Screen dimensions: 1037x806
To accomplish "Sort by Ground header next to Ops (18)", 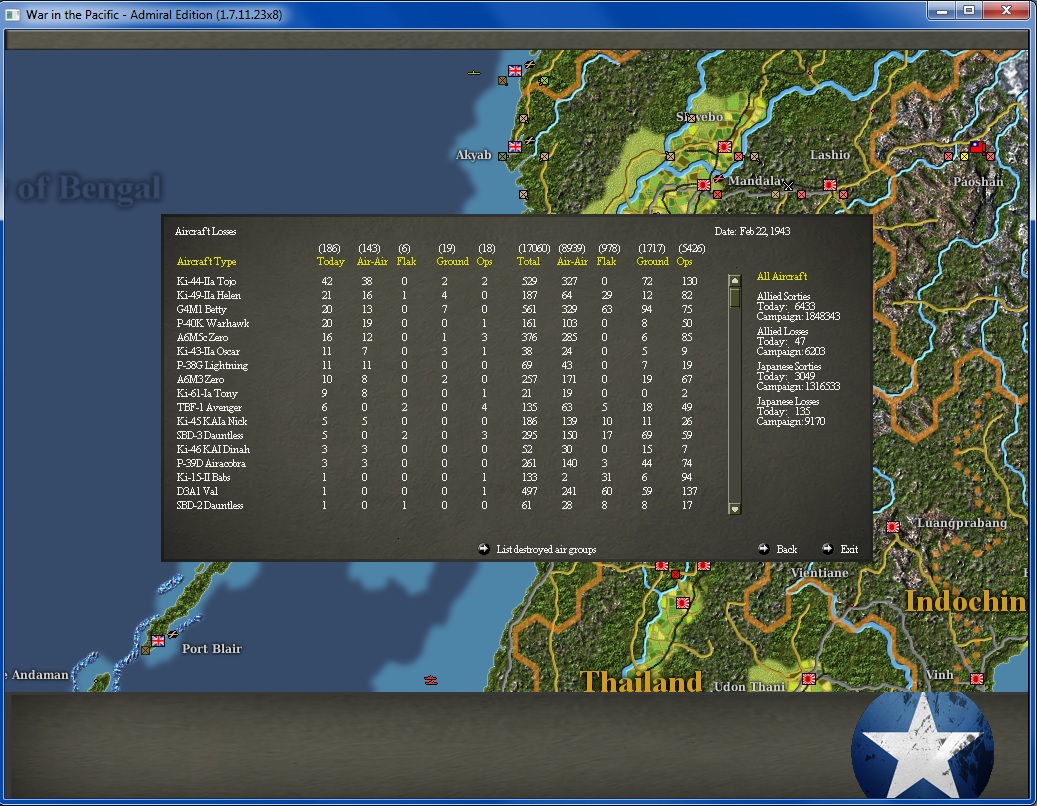I will [452, 262].
